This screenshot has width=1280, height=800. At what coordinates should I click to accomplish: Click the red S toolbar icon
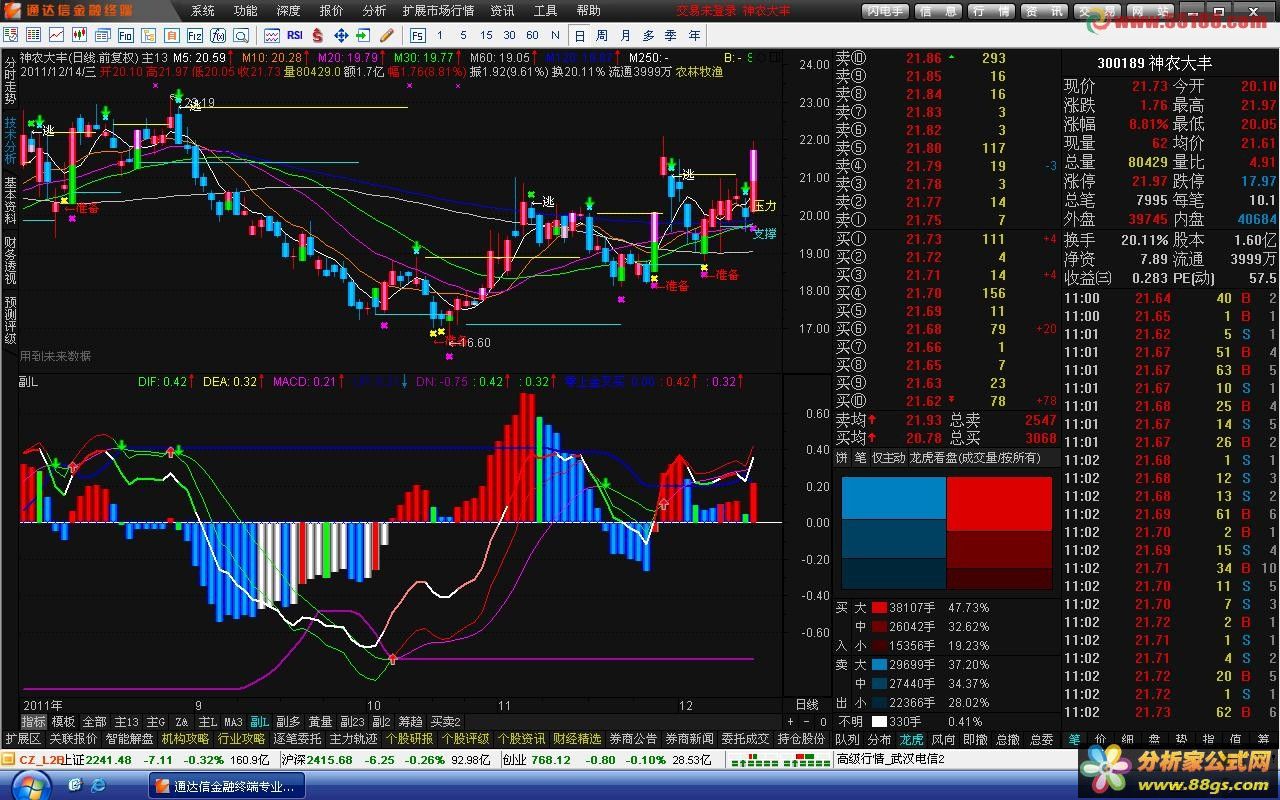[317, 35]
